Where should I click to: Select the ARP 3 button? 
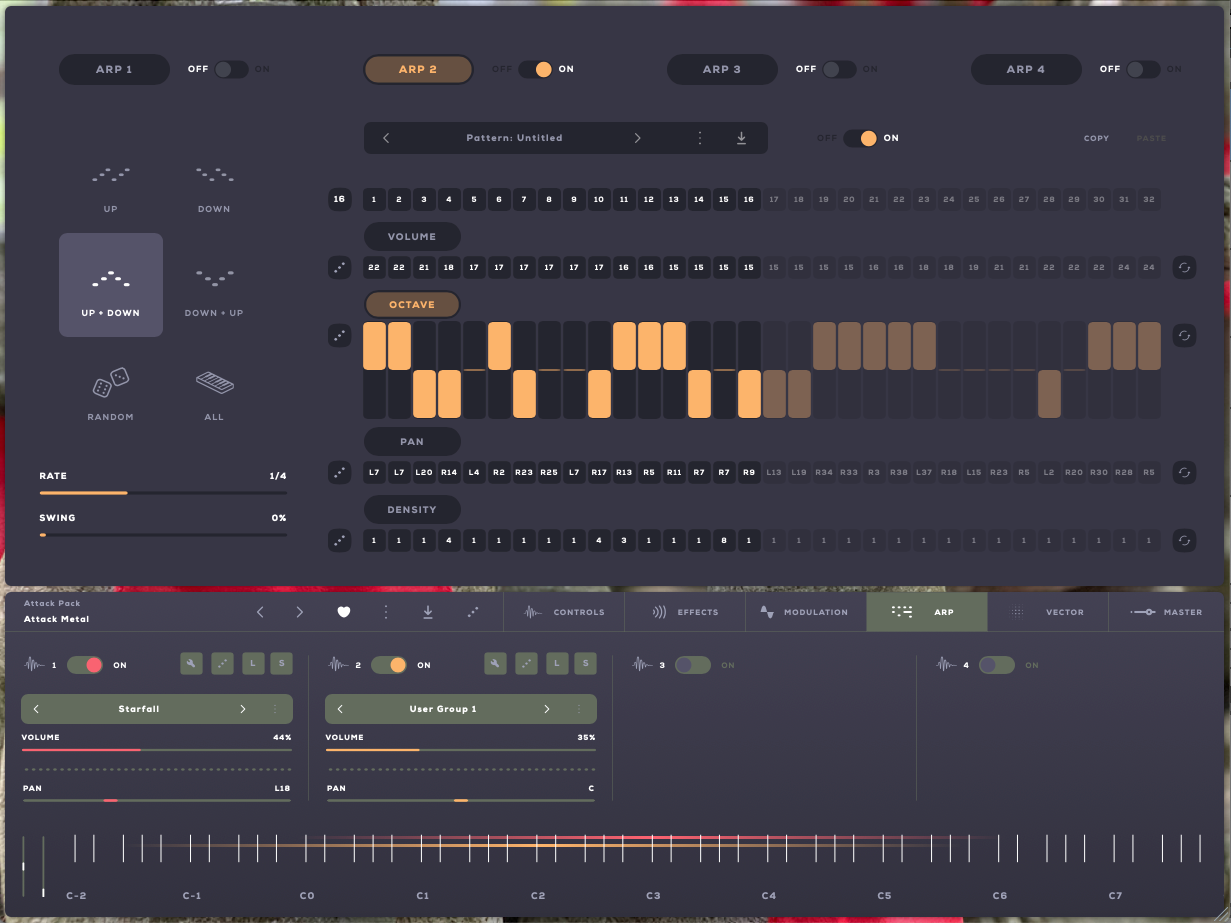click(x=722, y=69)
